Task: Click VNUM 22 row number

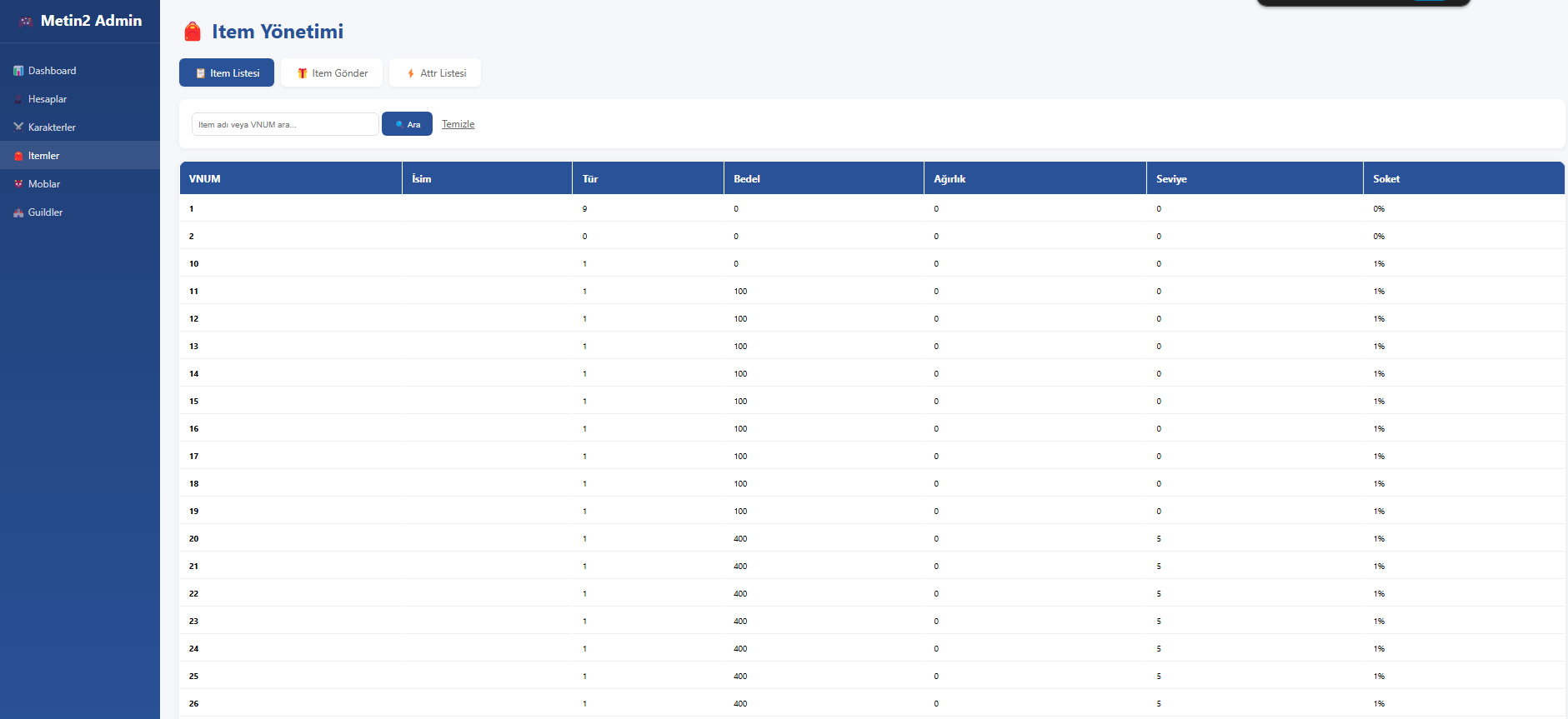Action: [194, 594]
